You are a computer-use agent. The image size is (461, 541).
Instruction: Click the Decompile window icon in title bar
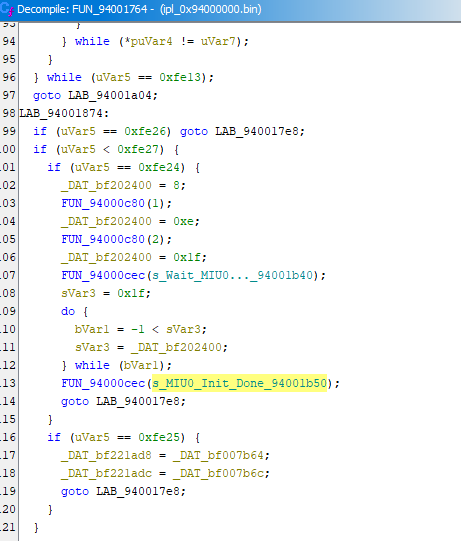point(8,9)
